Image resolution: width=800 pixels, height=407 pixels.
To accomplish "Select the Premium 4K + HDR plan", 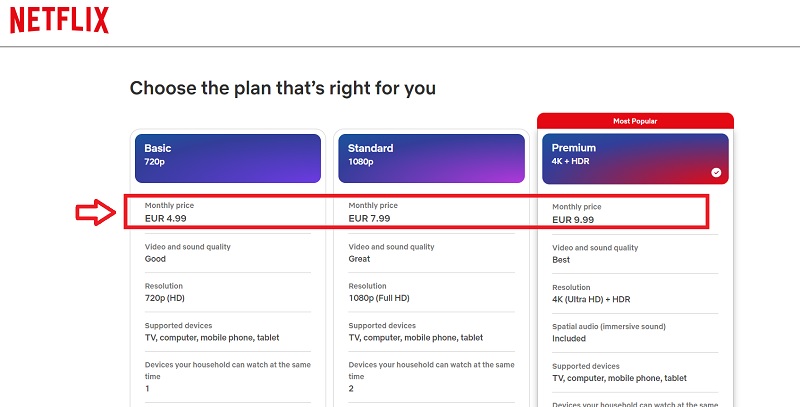I will (635, 159).
